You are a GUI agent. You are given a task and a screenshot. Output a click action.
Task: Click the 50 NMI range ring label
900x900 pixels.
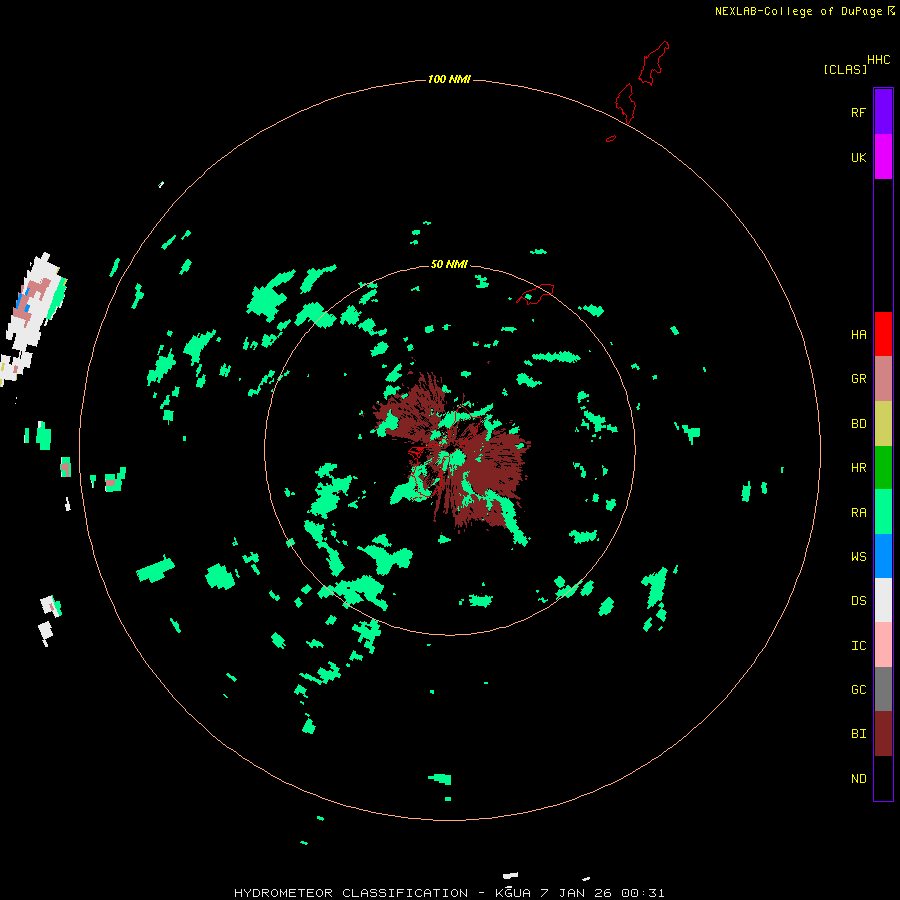[449, 264]
